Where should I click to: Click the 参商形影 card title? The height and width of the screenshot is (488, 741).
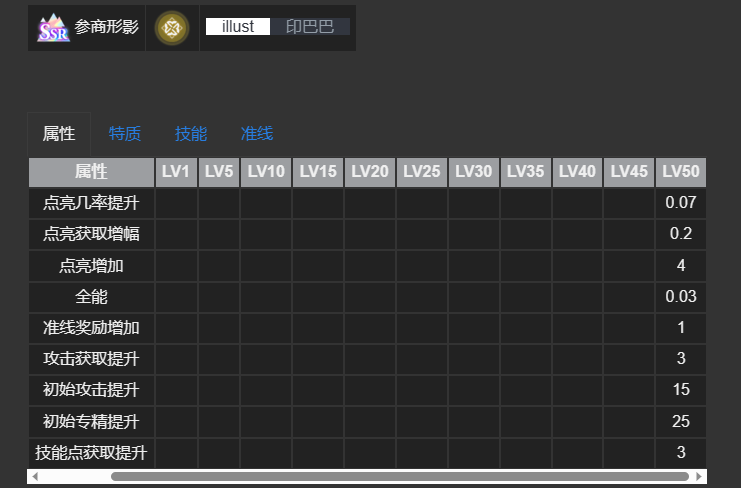107,27
